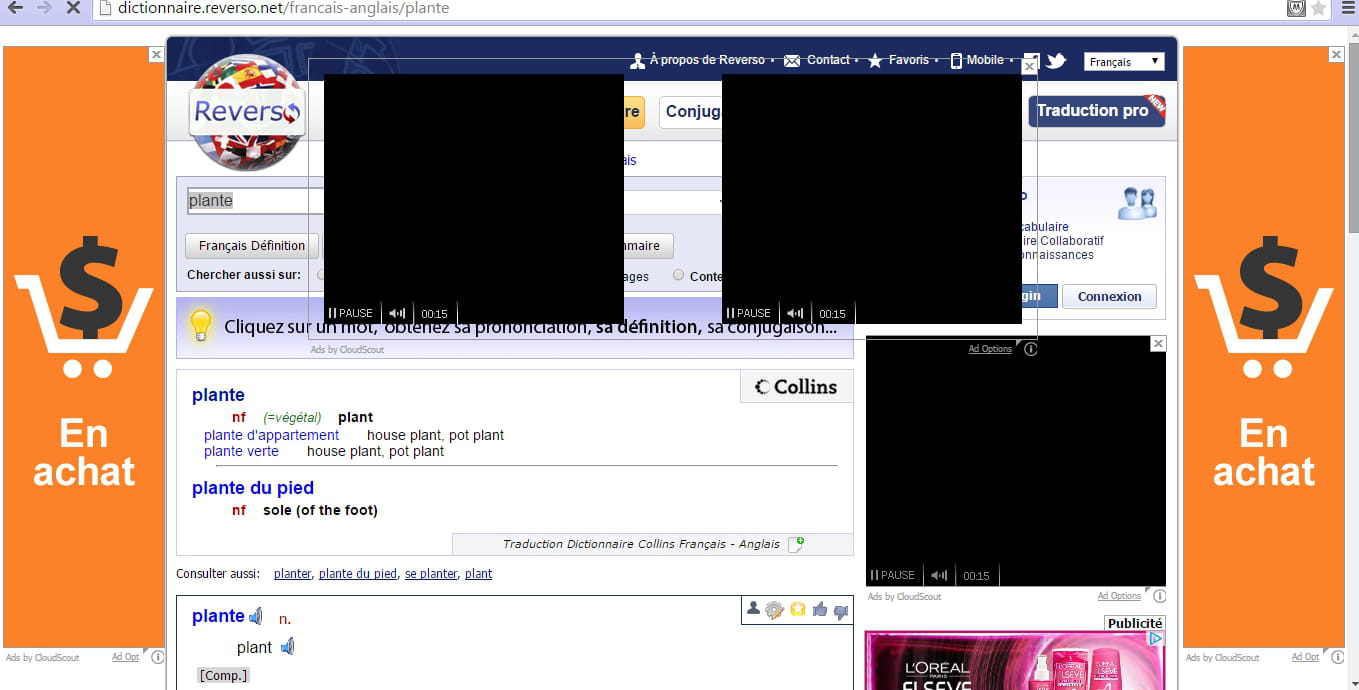The image size is (1359, 690).
Task: Click the phone icon next to Mobile
Action: (x=956, y=61)
